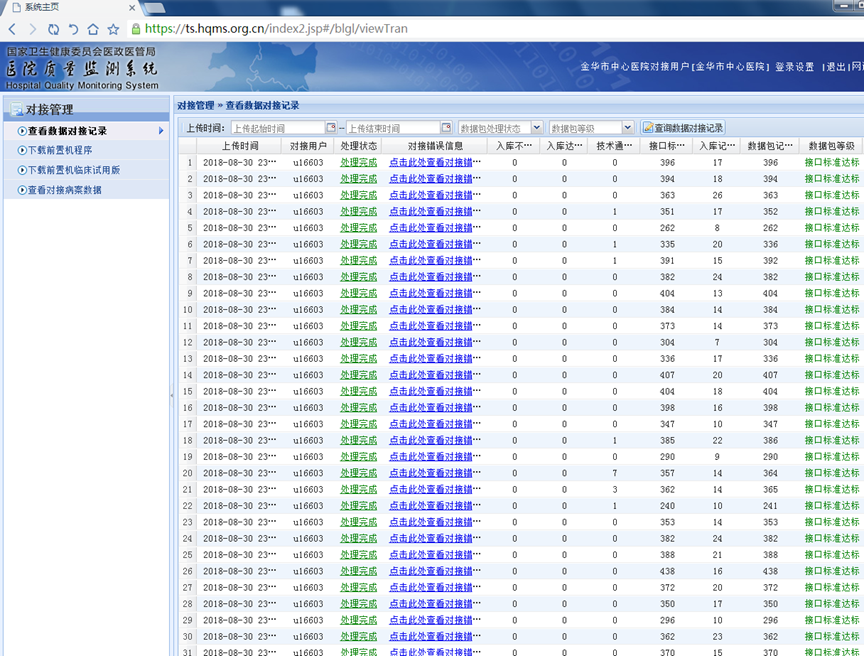Click 接口标准达标 grade in row 13
The height and width of the screenshot is (656, 864).
[x=832, y=359]
